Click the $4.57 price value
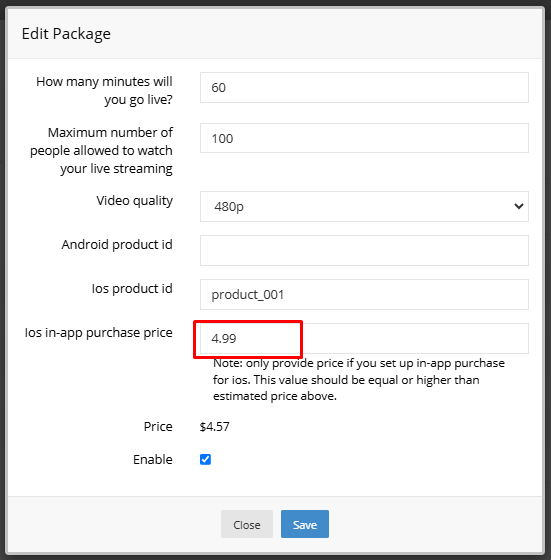 (x=215, y=427)
